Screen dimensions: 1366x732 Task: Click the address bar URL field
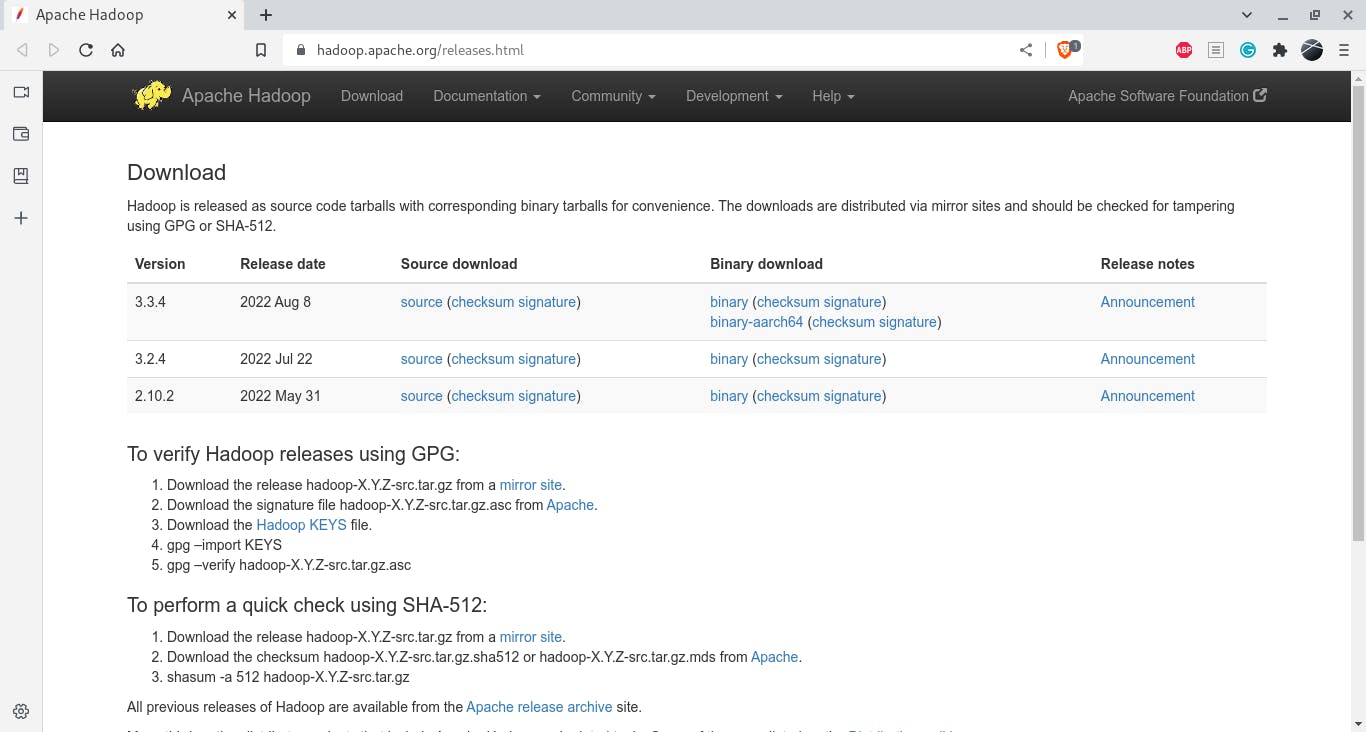tap(650, 50)
